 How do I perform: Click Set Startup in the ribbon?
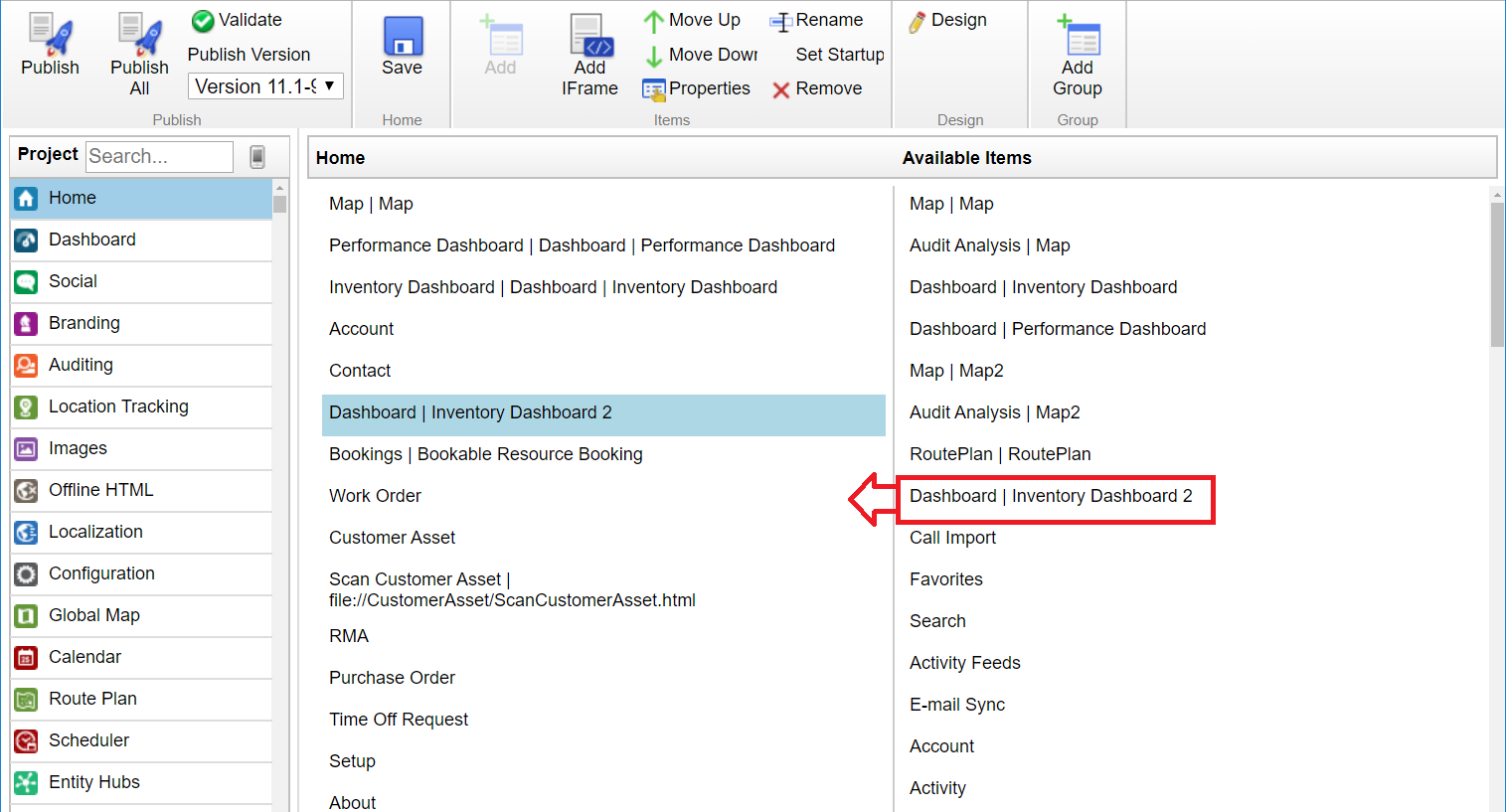point(839,55)
